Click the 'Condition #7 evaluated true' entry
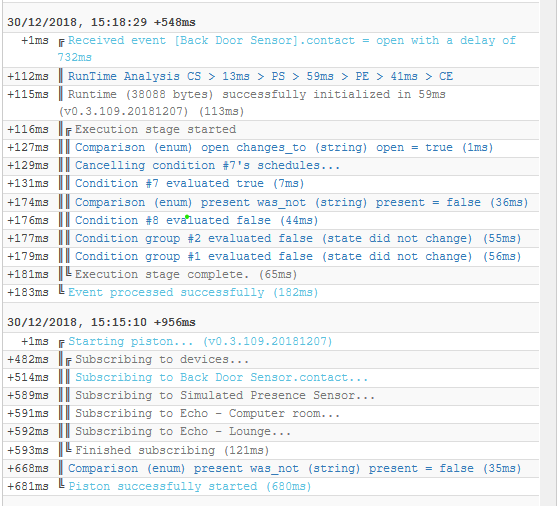This screenshot has width=560, height=506. [x=189, y=183]
